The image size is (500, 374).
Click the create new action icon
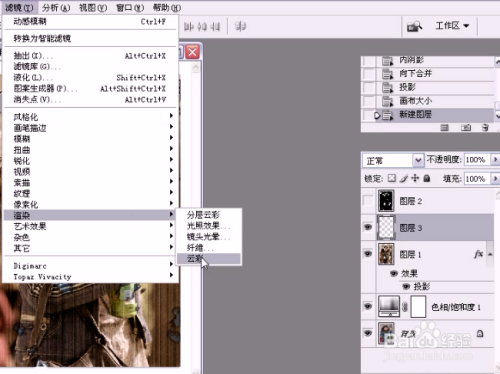(466, 128)
